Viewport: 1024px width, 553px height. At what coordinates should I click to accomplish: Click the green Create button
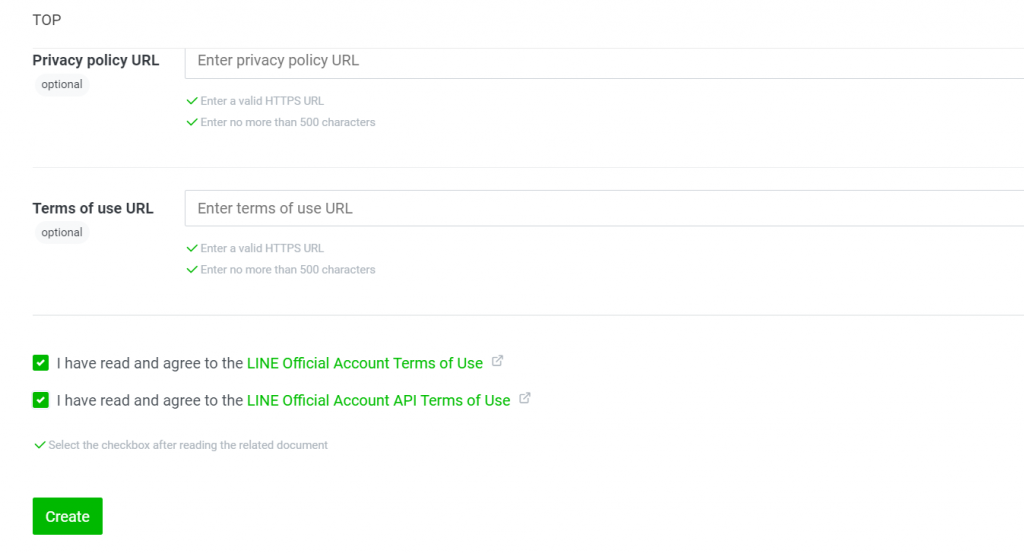pyautogui.click(x=67, y=516)
